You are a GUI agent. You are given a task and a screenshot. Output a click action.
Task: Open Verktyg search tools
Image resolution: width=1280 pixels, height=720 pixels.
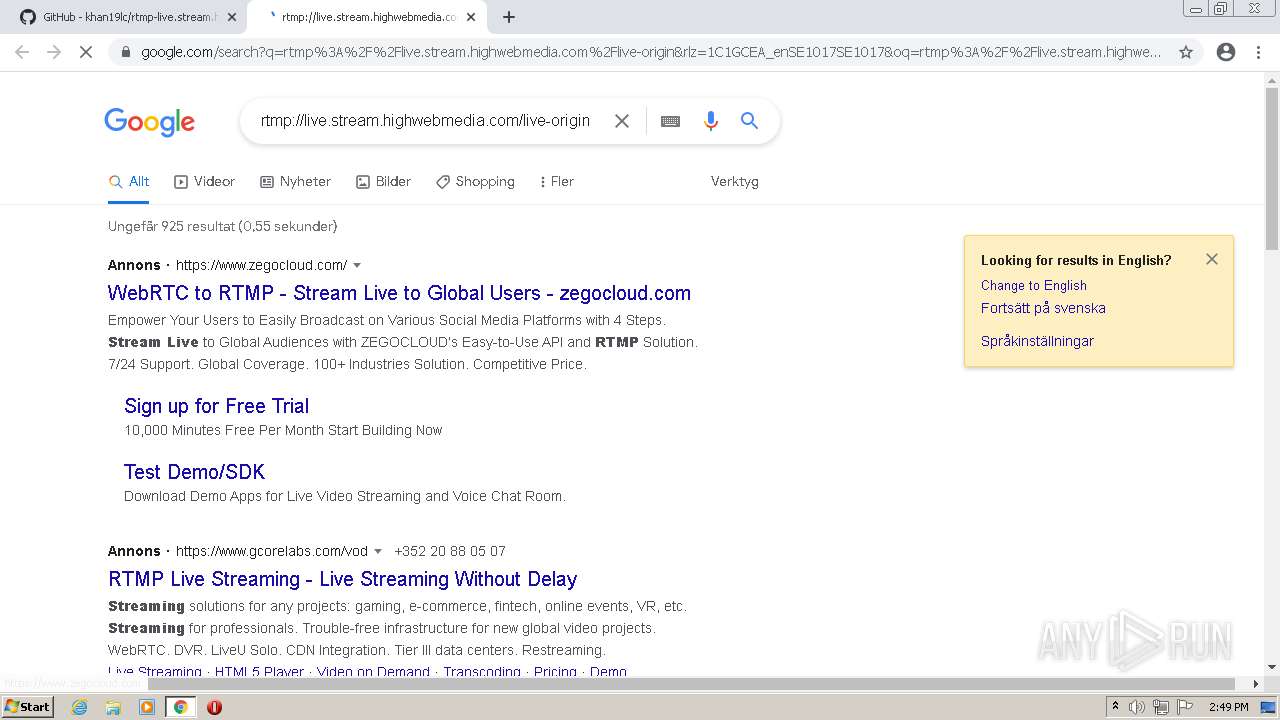point(735,182)
